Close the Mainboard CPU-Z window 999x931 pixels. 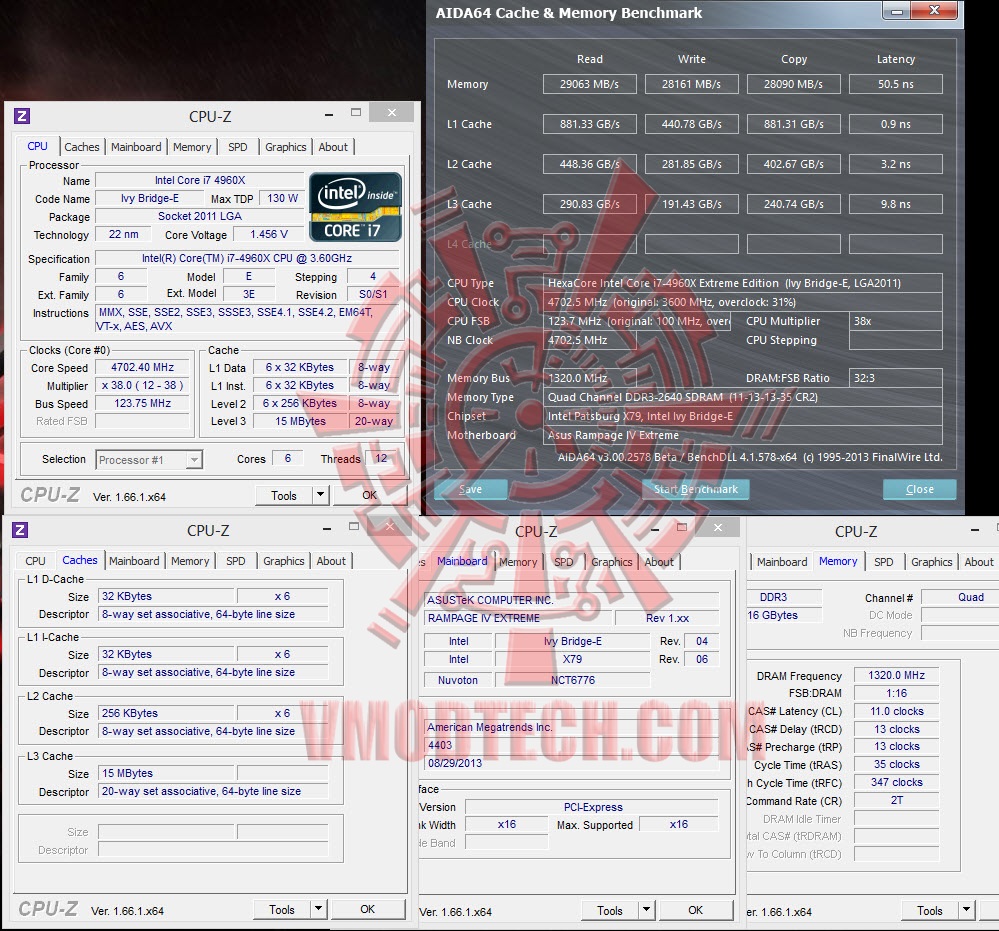coord(717,527)
